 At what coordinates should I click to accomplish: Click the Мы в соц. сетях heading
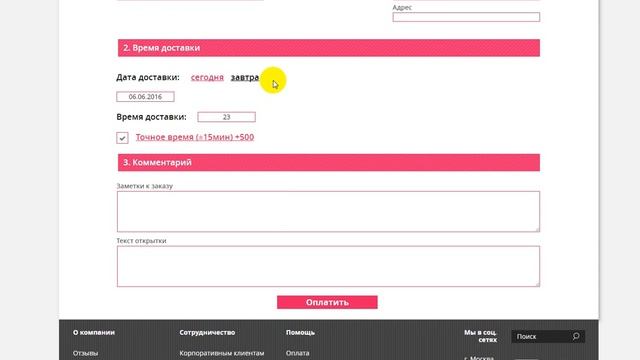[x=480, y=336]
